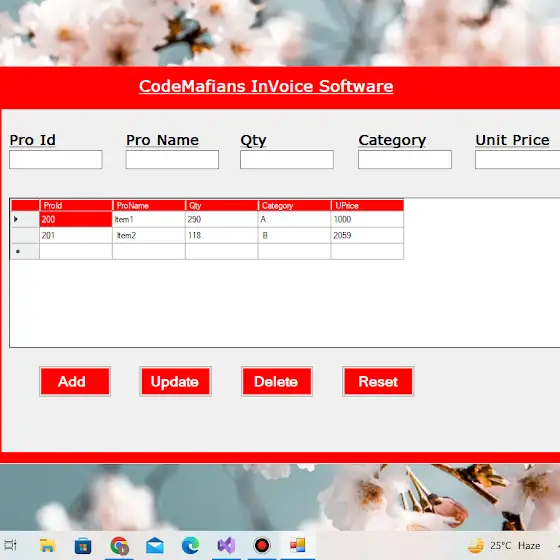560x560 pixels.
Task: Click the Update button
Action: [x=175, y=381]
